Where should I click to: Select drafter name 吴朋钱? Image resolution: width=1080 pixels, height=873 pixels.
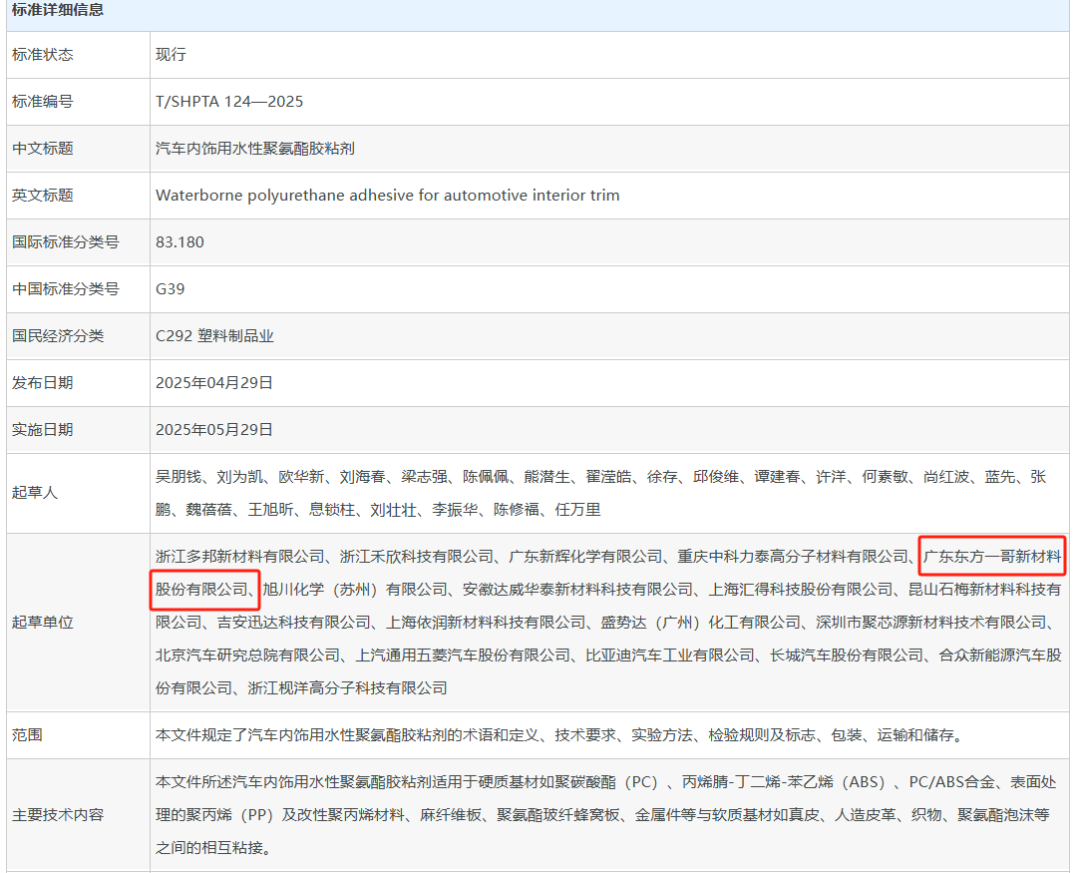(178, 478)
